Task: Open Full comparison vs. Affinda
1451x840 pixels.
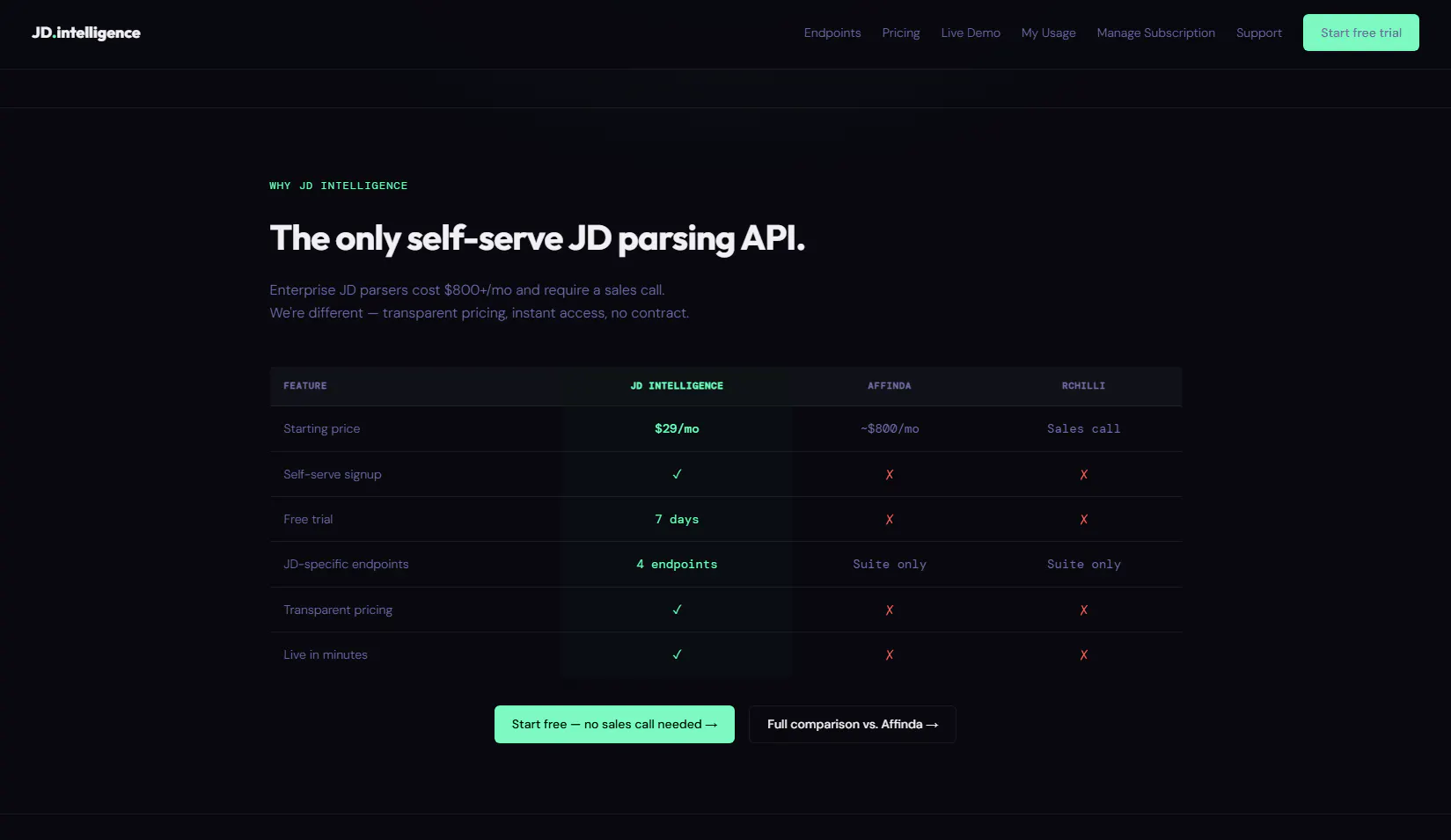Action: [853, 724]
